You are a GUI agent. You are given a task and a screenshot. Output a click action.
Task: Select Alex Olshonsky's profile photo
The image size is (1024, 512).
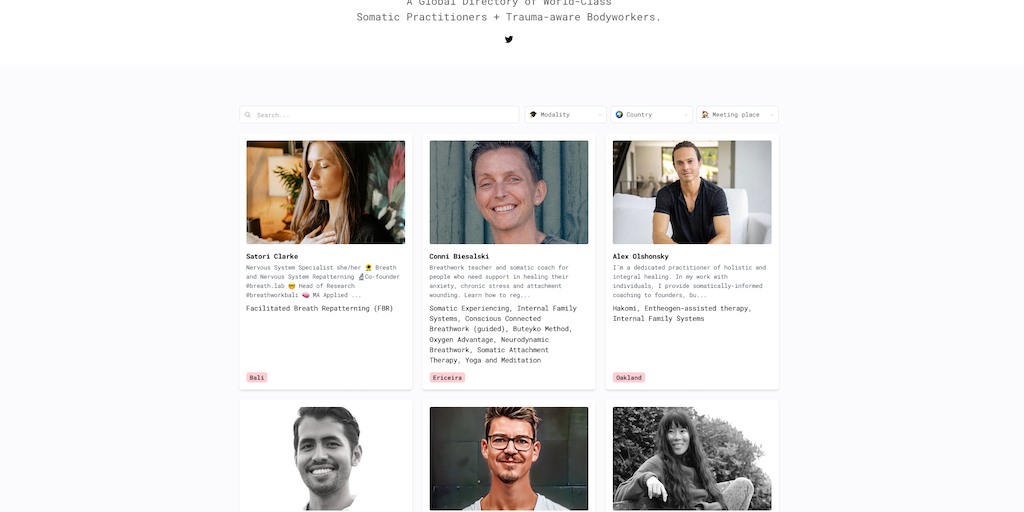(x=692, y=192)
